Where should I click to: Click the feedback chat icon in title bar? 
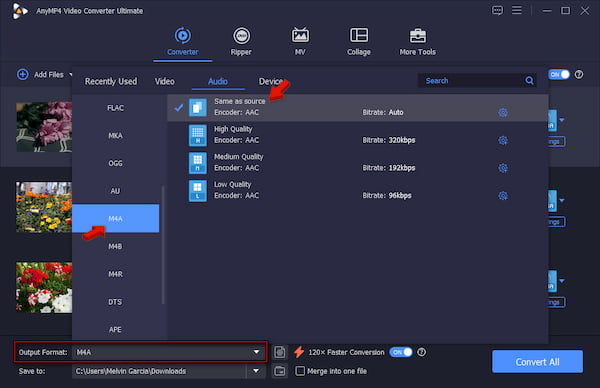tap(497, 10)
